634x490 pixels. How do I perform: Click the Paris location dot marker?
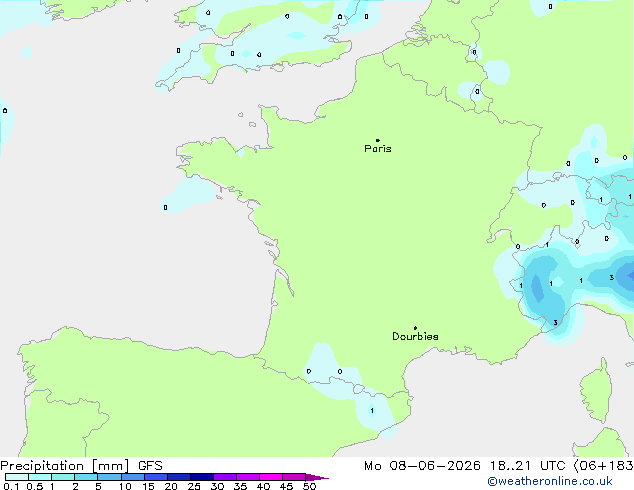tap(378, 140)
